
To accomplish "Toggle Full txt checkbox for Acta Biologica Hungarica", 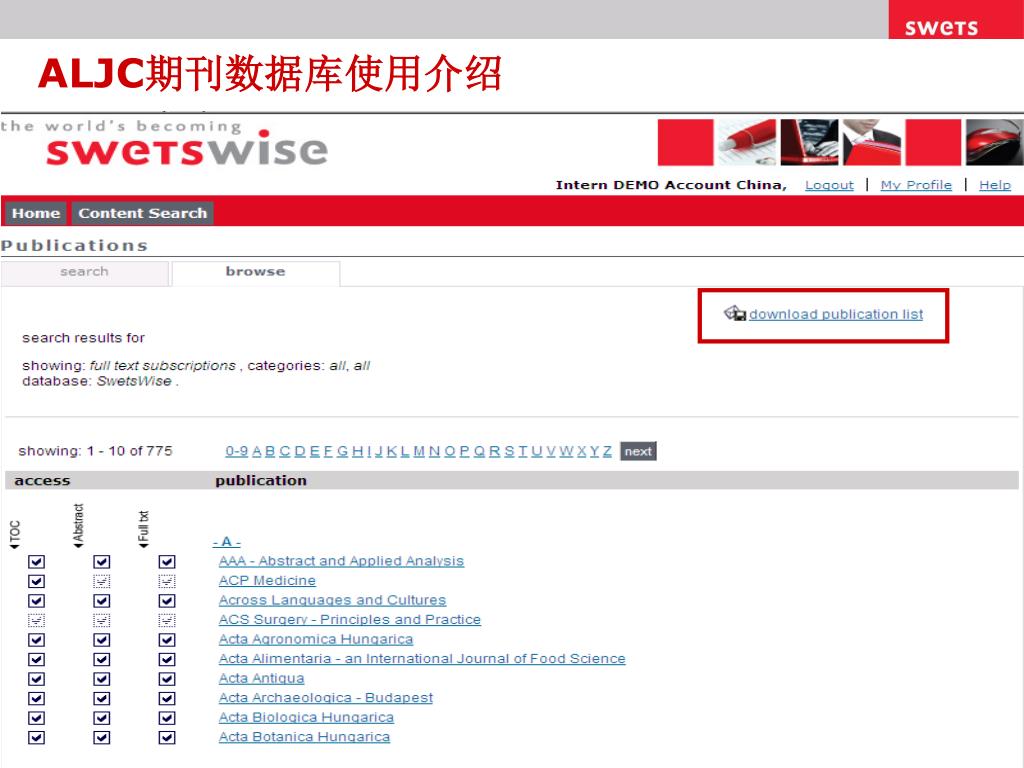I will coord(167,718).
